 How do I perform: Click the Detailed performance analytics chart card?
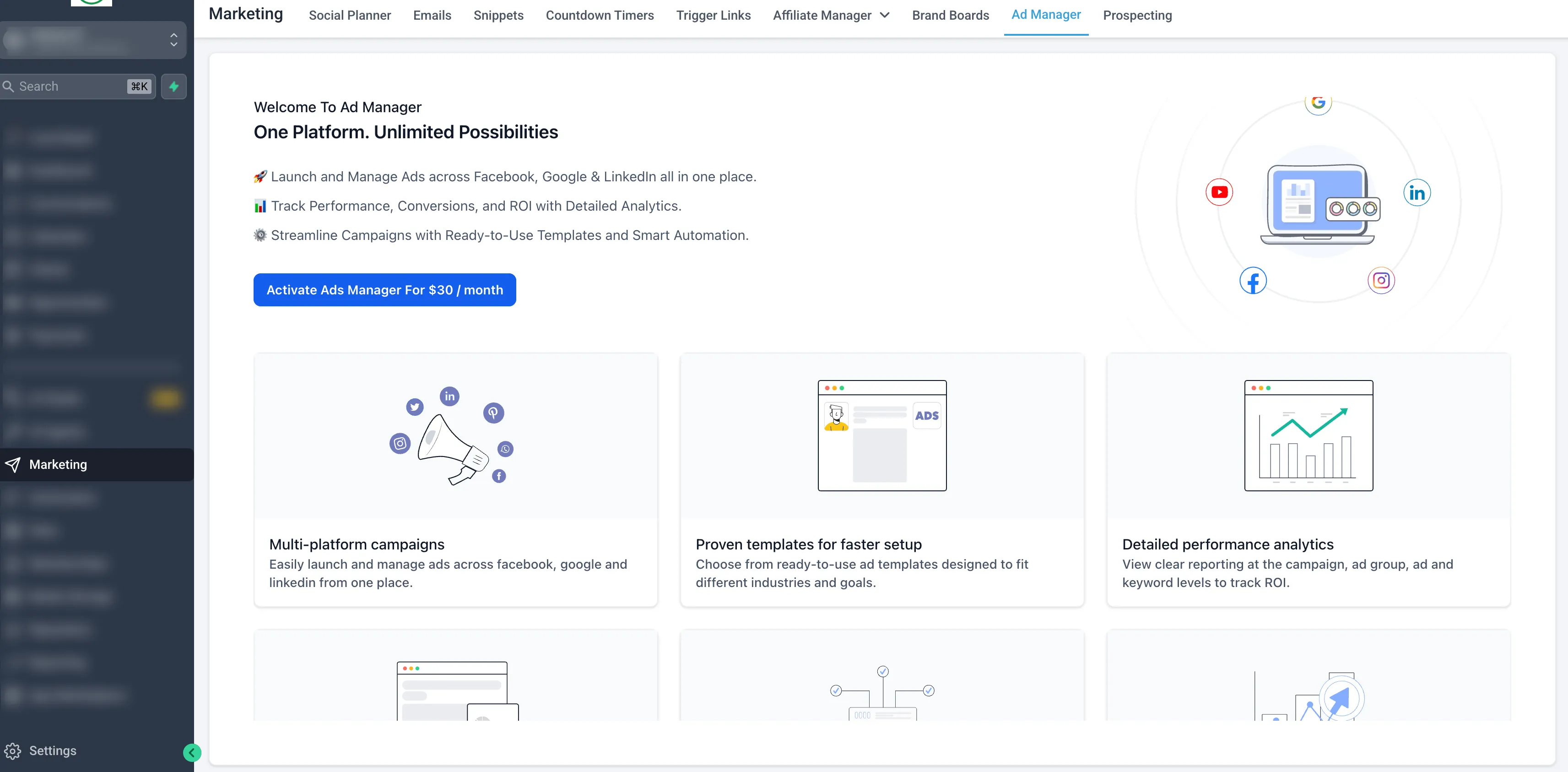(1308, 479)
